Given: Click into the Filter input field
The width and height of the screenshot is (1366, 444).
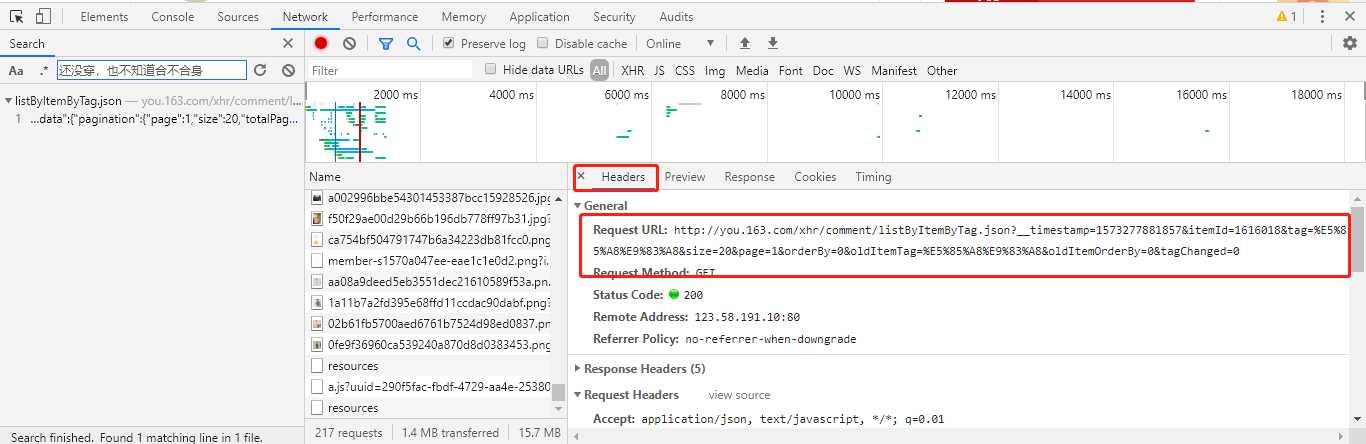Looking at the screenshot, I should [x=390, y=70].
